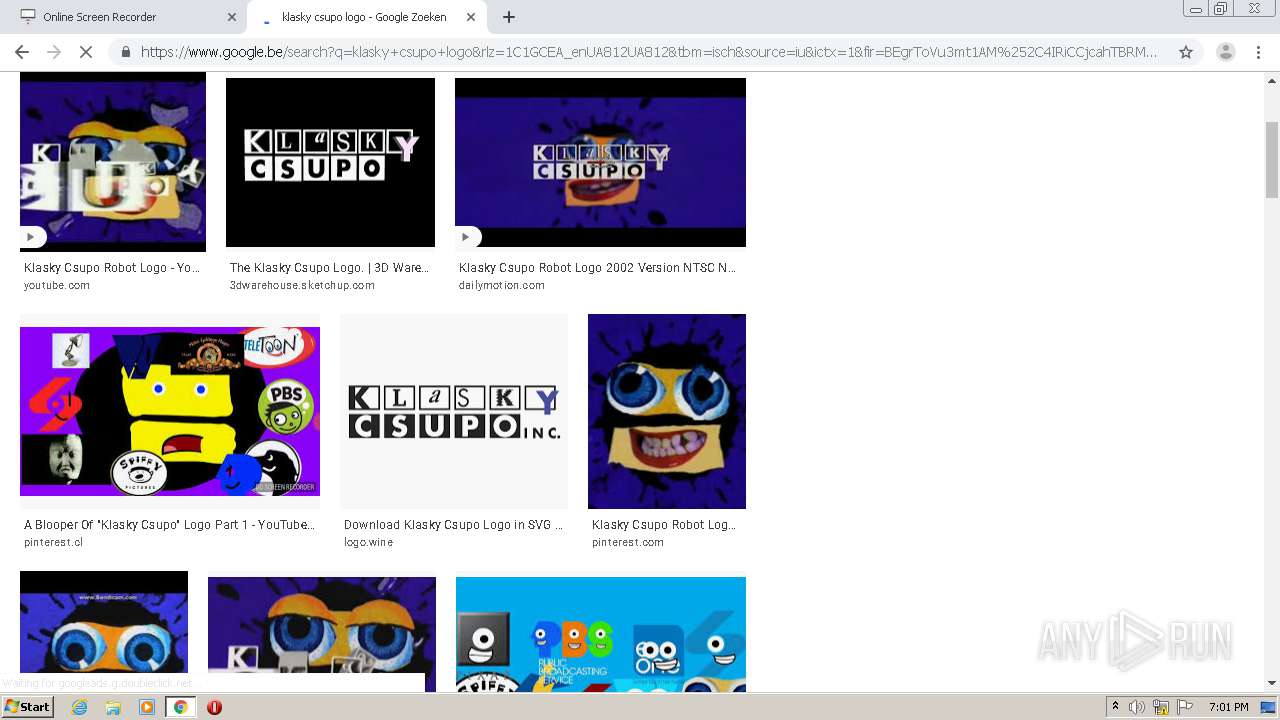The image size is (1280, 720).
Task: Click 'A Blooper Of Klasky Csupo Logo Part 1' title
Action: 169,525
